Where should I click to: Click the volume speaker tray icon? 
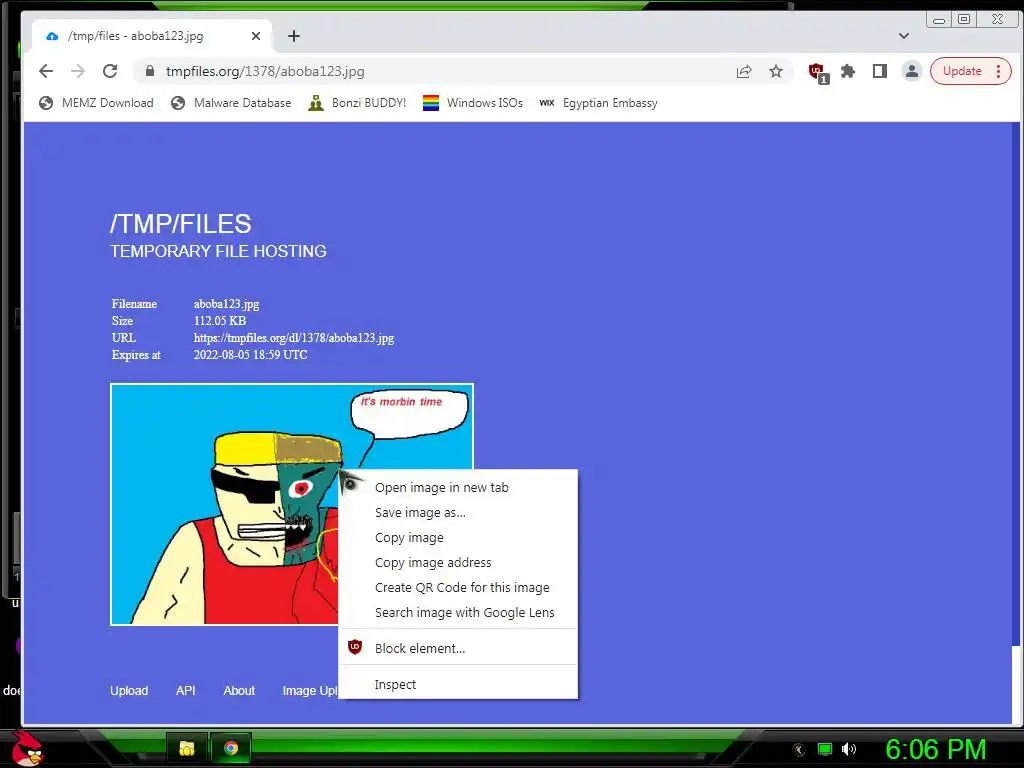(849, 749)
